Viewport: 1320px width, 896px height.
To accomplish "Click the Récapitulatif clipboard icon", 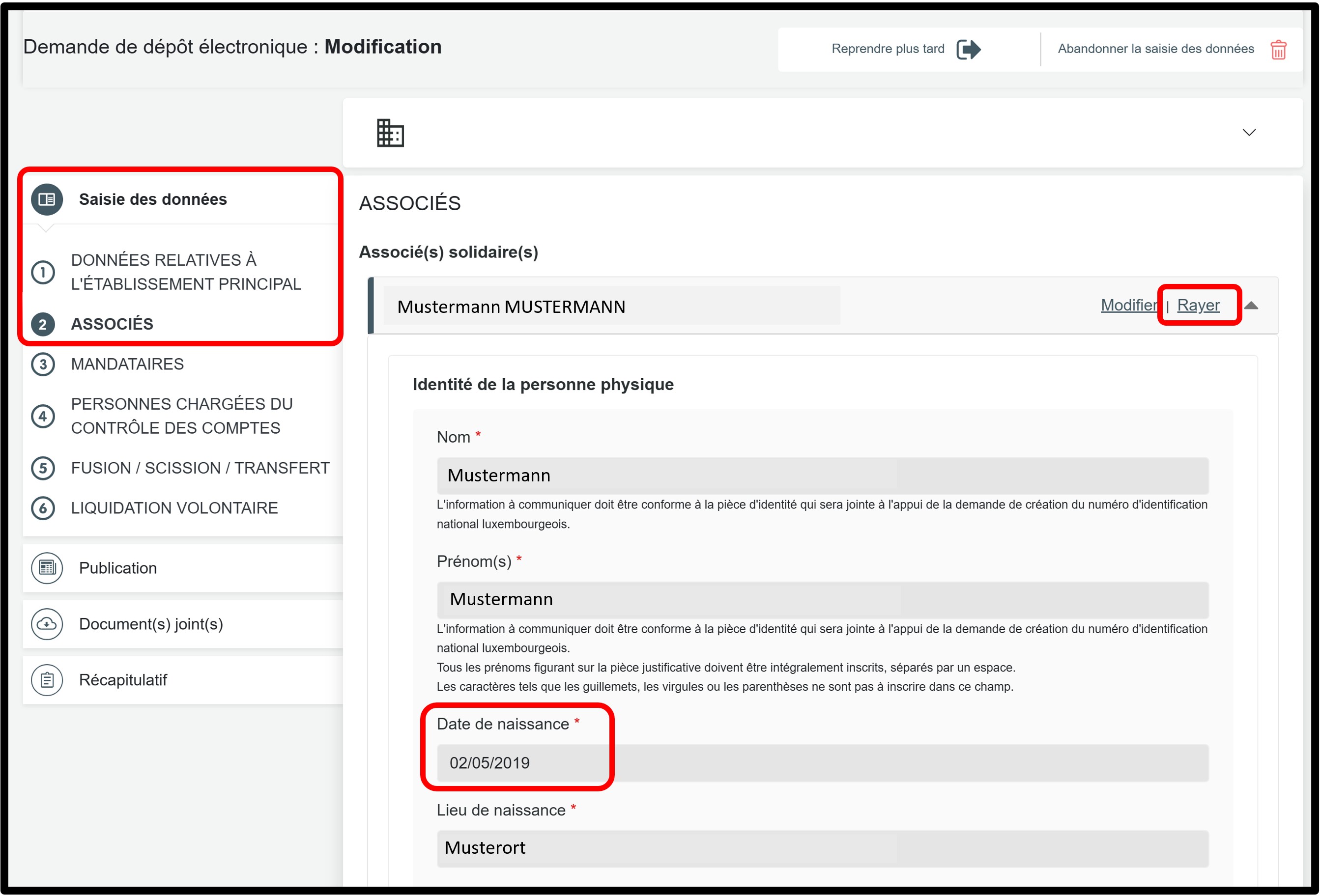I will pos(47,680).
